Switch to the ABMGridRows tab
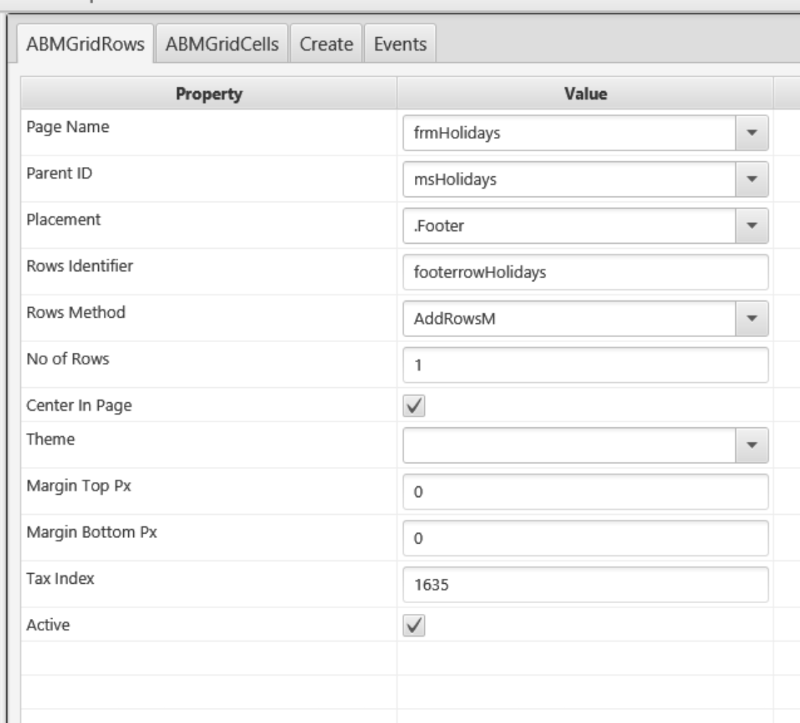This screenshot has height=723, width=800. coord(86,44)
